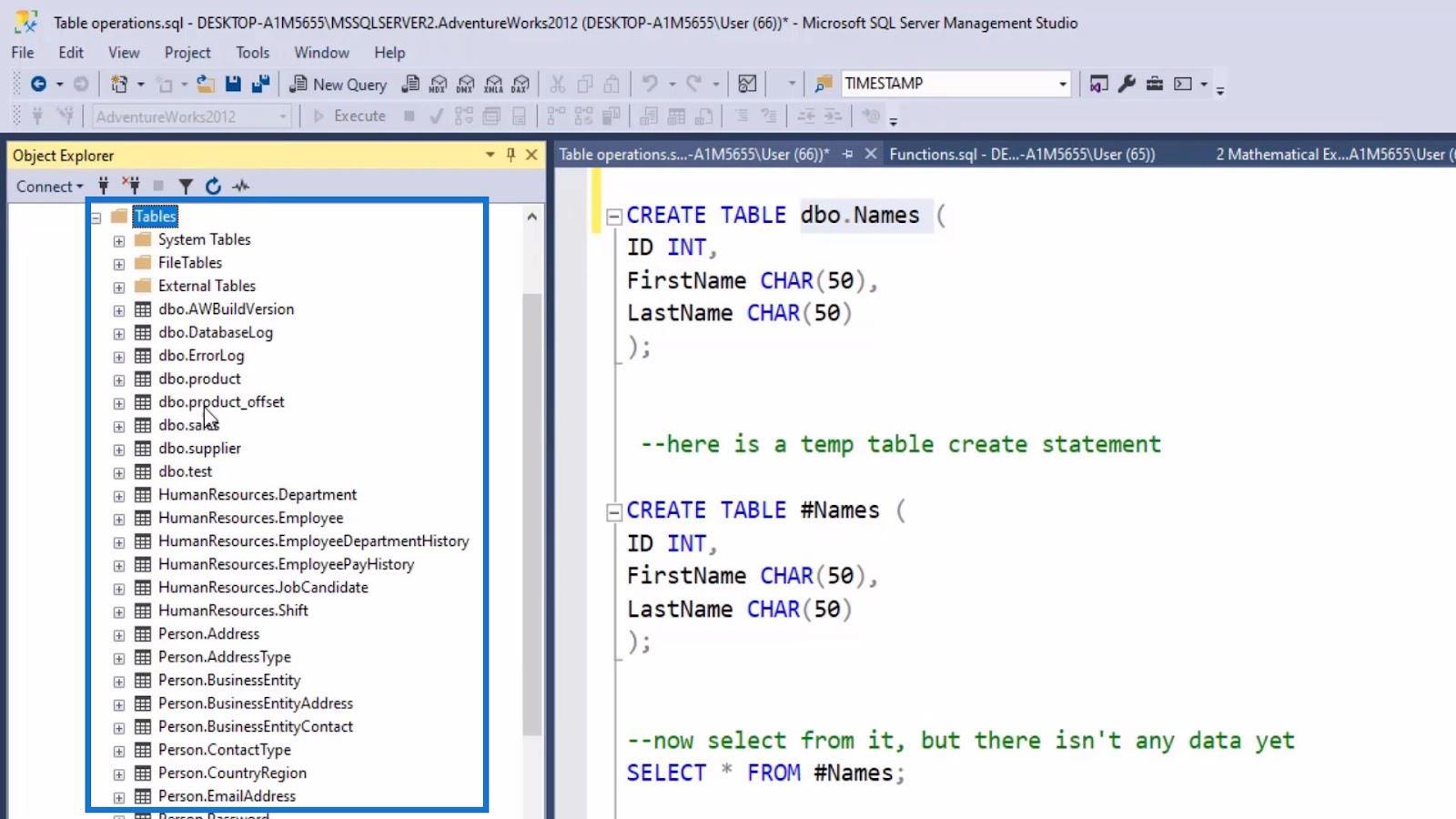Click the Object Explorer scrollbar up arrow
Image resolution: width=1456 pixels, height=819 pixels.
coord(532,217)
